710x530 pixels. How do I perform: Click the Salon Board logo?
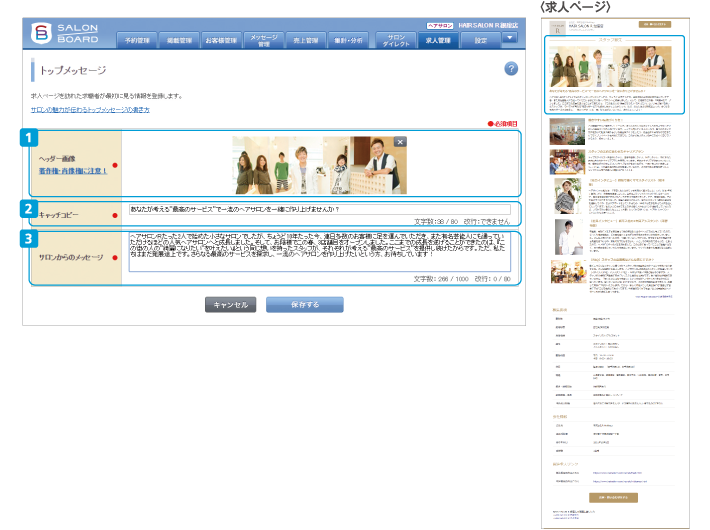(65, 34)
